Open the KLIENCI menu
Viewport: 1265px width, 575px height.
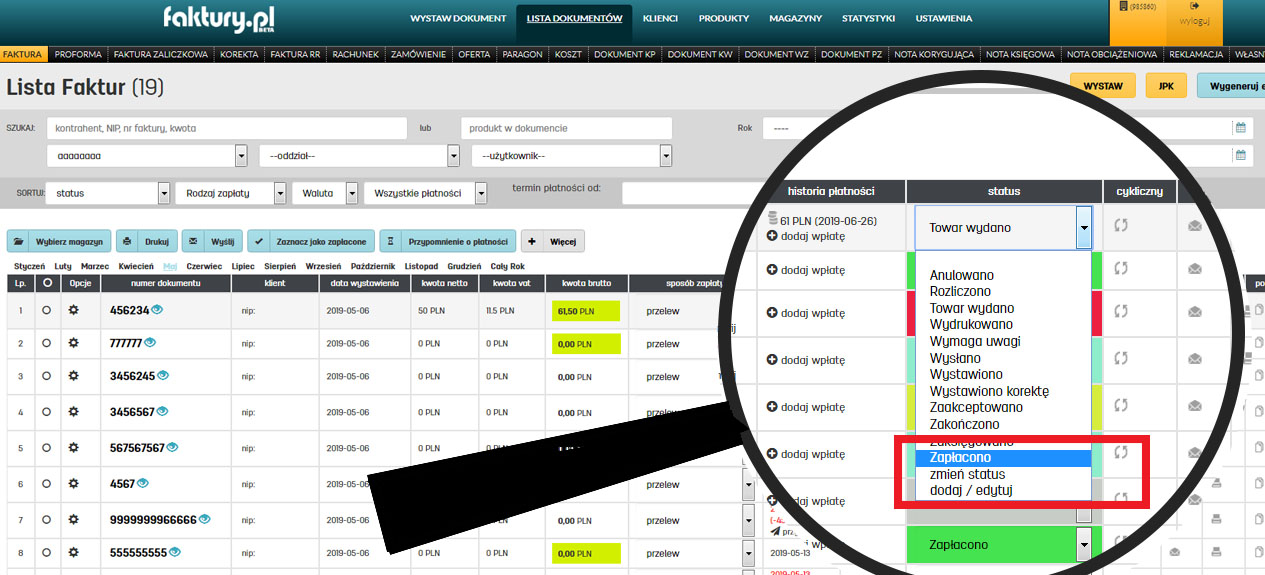(x=660, y=19)
